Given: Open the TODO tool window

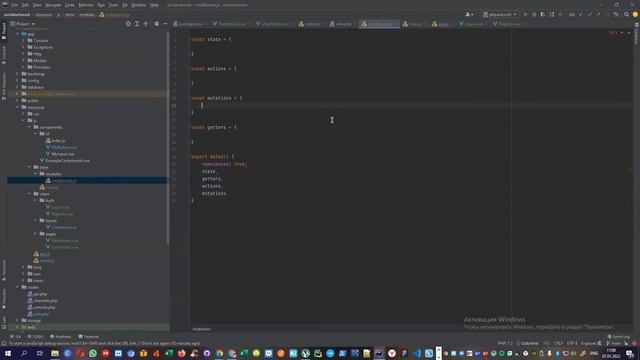Looking at the screenshot, I should pos(36,337).
